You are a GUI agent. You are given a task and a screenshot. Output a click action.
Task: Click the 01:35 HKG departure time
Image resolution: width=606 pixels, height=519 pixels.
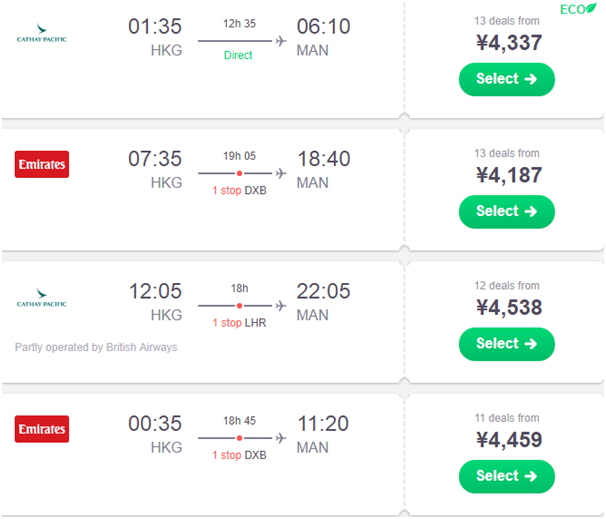[x=155, y=27]
